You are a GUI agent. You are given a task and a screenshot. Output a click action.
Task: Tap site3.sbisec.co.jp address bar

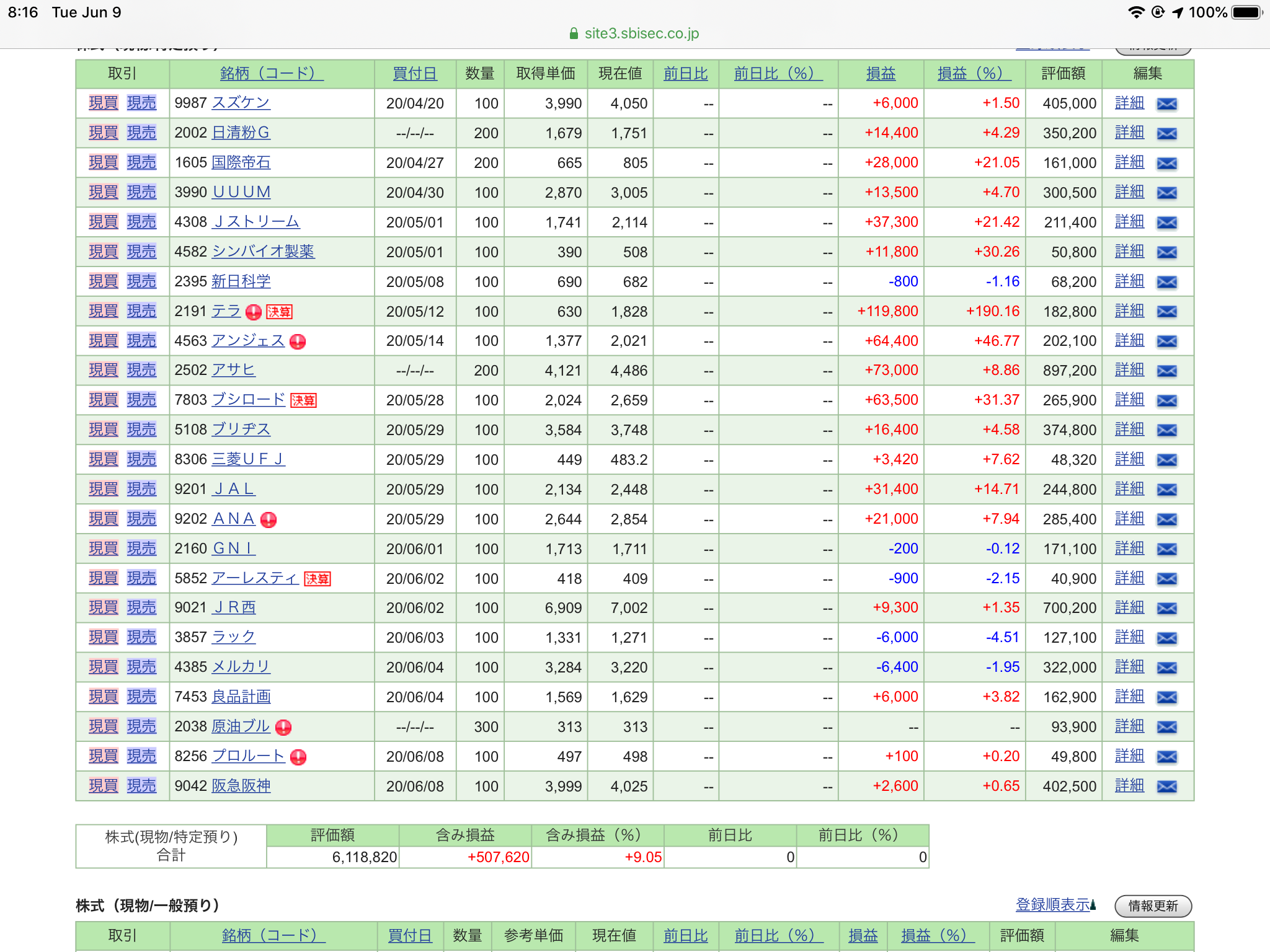coord(635,33)
